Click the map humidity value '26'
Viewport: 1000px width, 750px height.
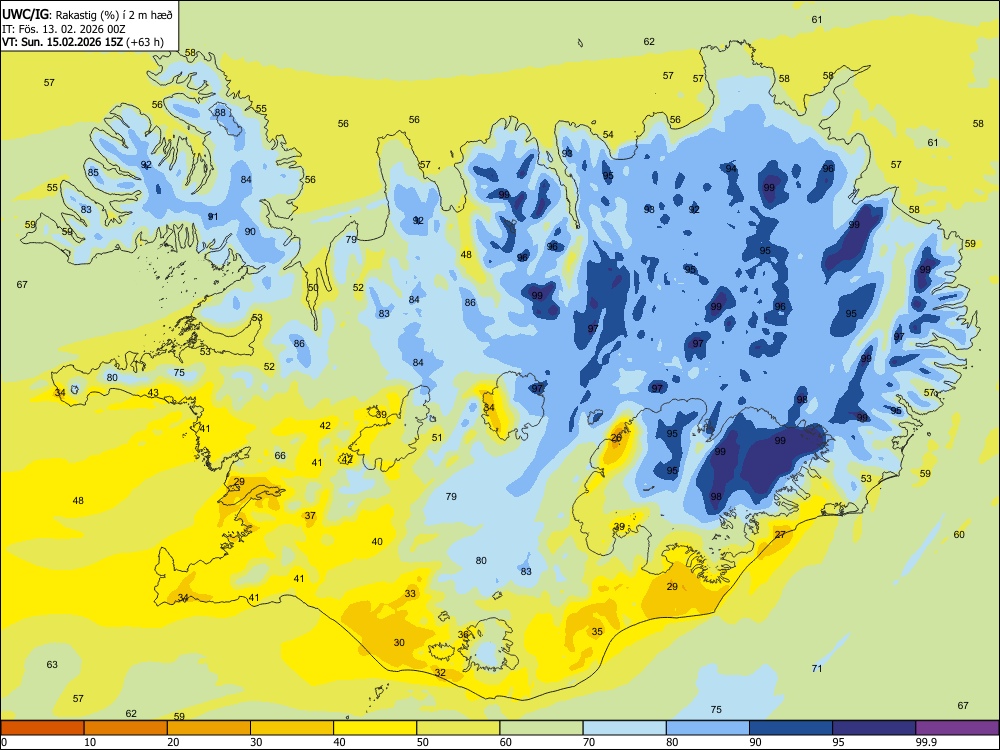pos(616,438)
